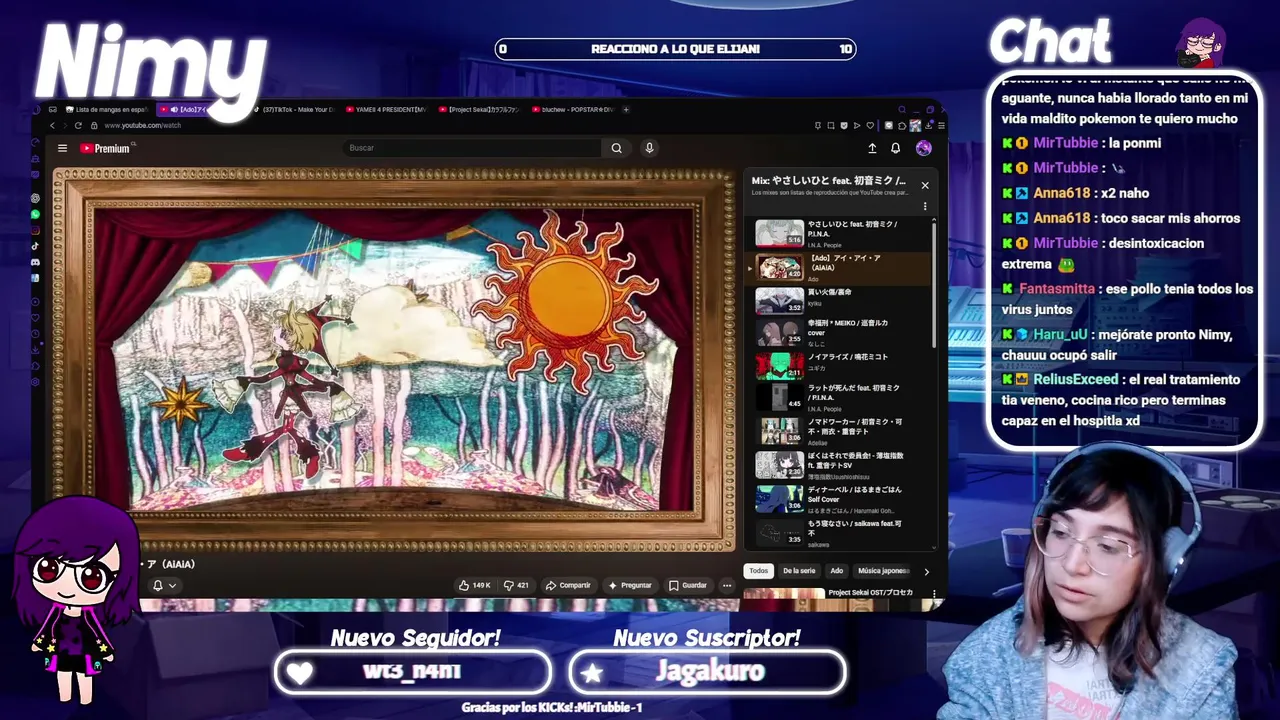The width and height of the screenshot is (1280, 720).
Task: Click MirTubbie username above 'desintoxicacion extrema'
Action: point(1066,243)
